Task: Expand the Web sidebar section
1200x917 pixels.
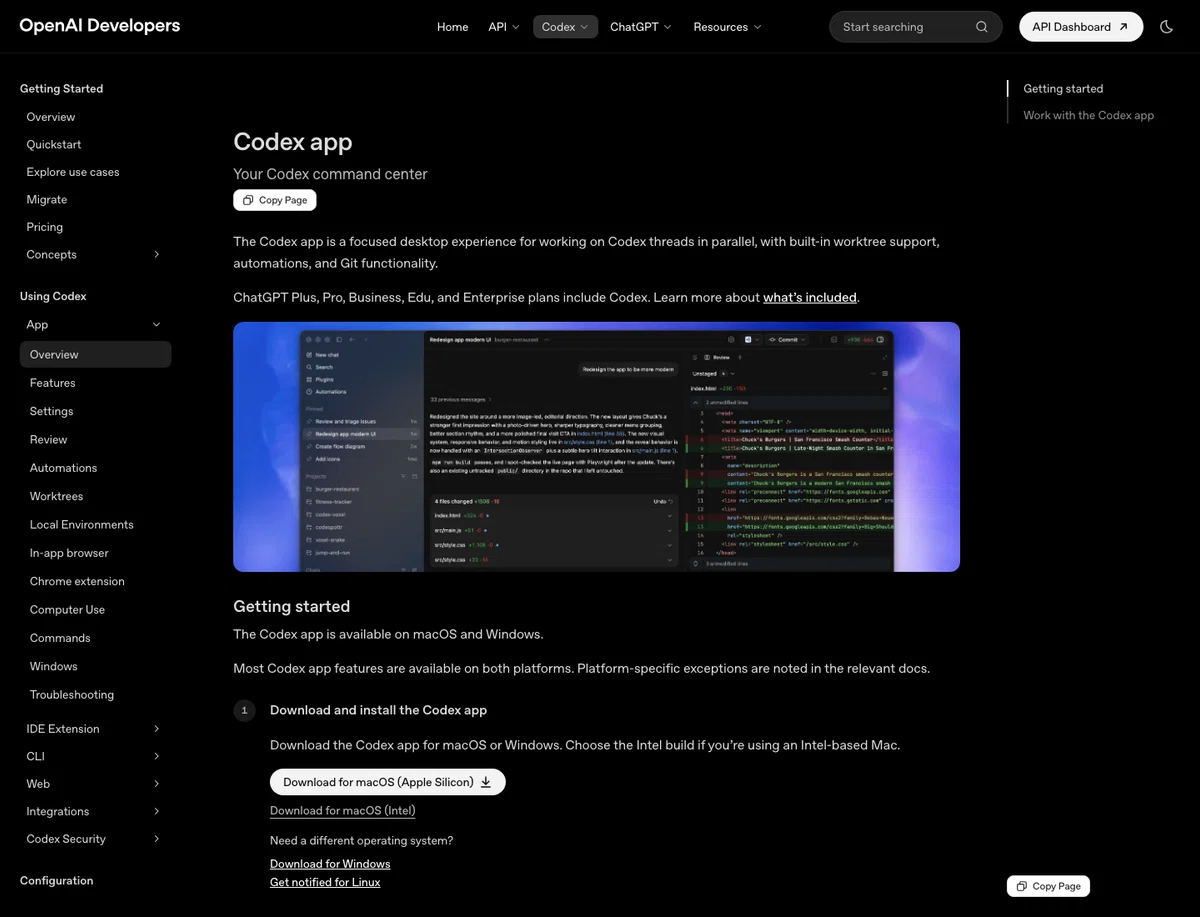Action: pos(156,784)
